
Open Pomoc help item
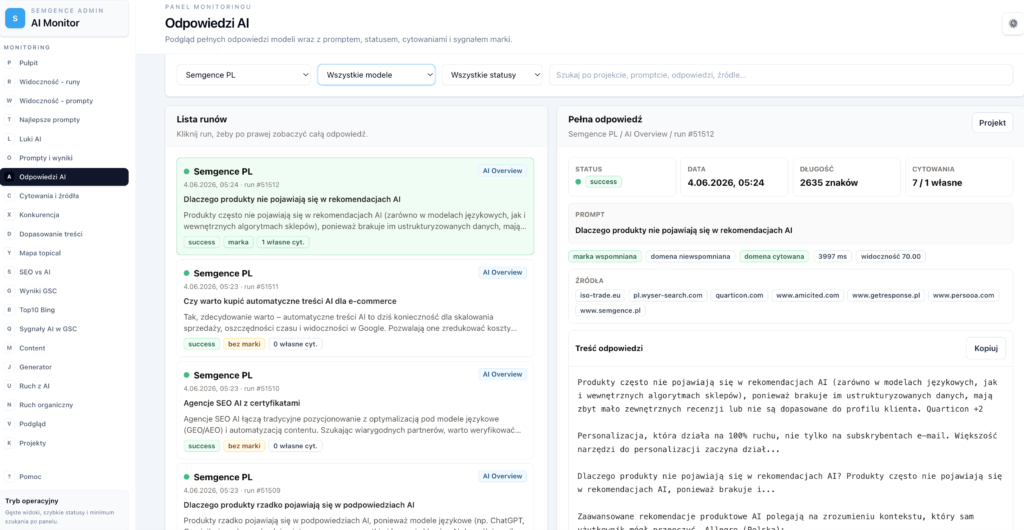[65, 476]
